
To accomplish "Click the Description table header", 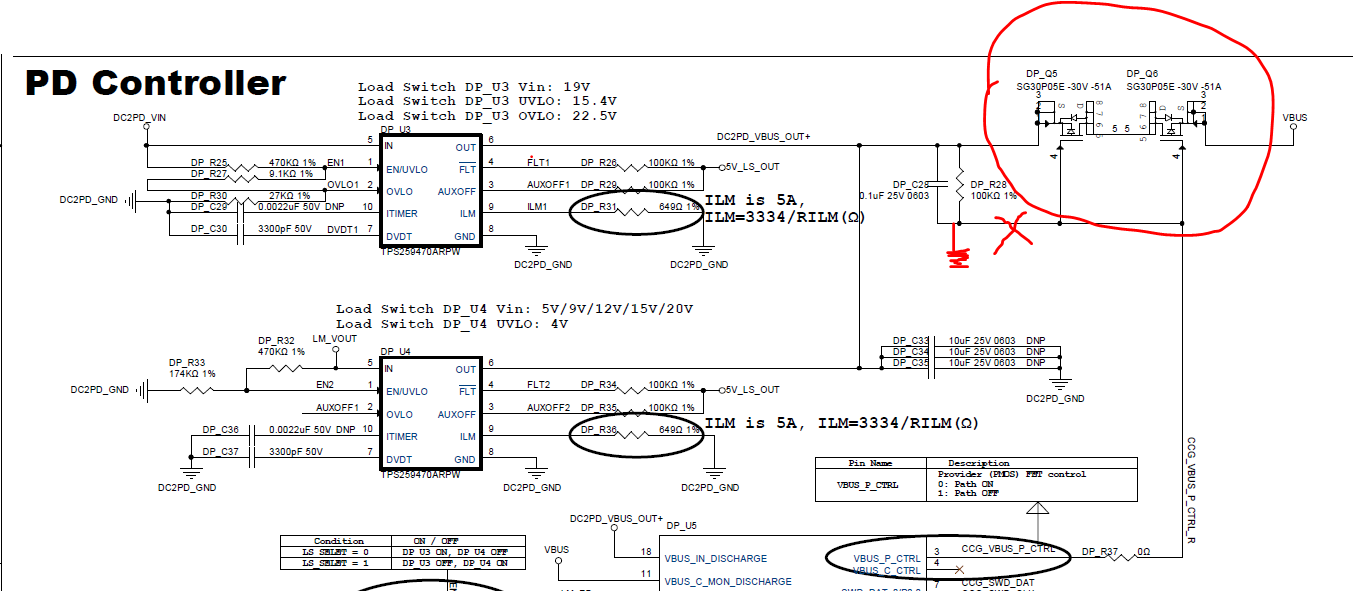I will coord(979,463).
